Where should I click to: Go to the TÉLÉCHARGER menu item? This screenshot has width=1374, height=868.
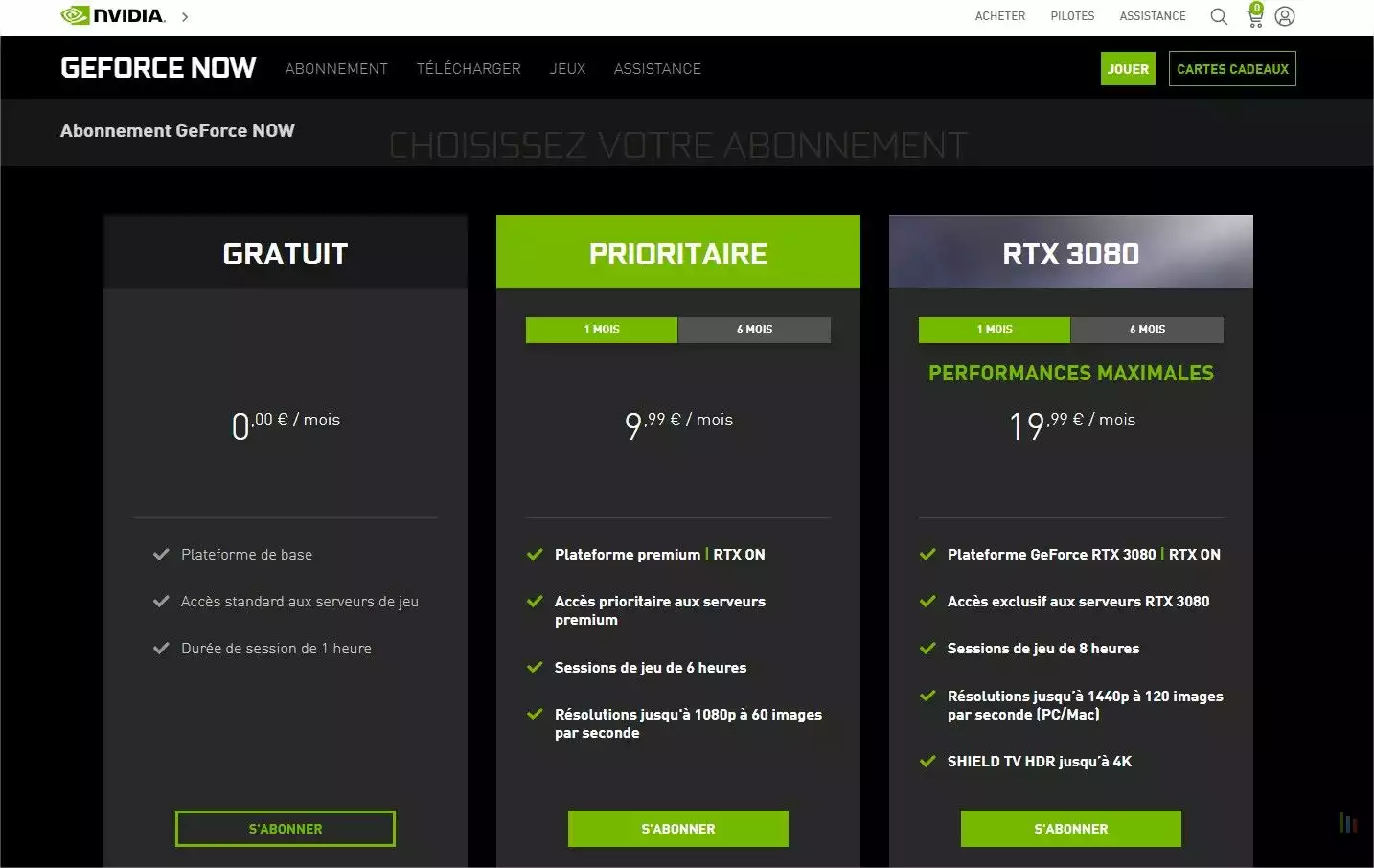(x=469, y=69)
